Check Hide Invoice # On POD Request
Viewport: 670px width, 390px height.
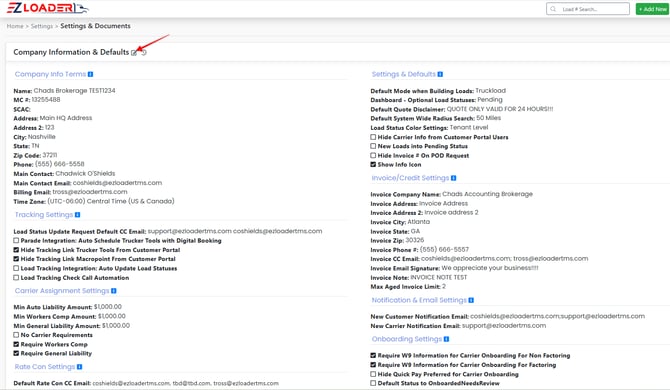[x=373, y=155]
